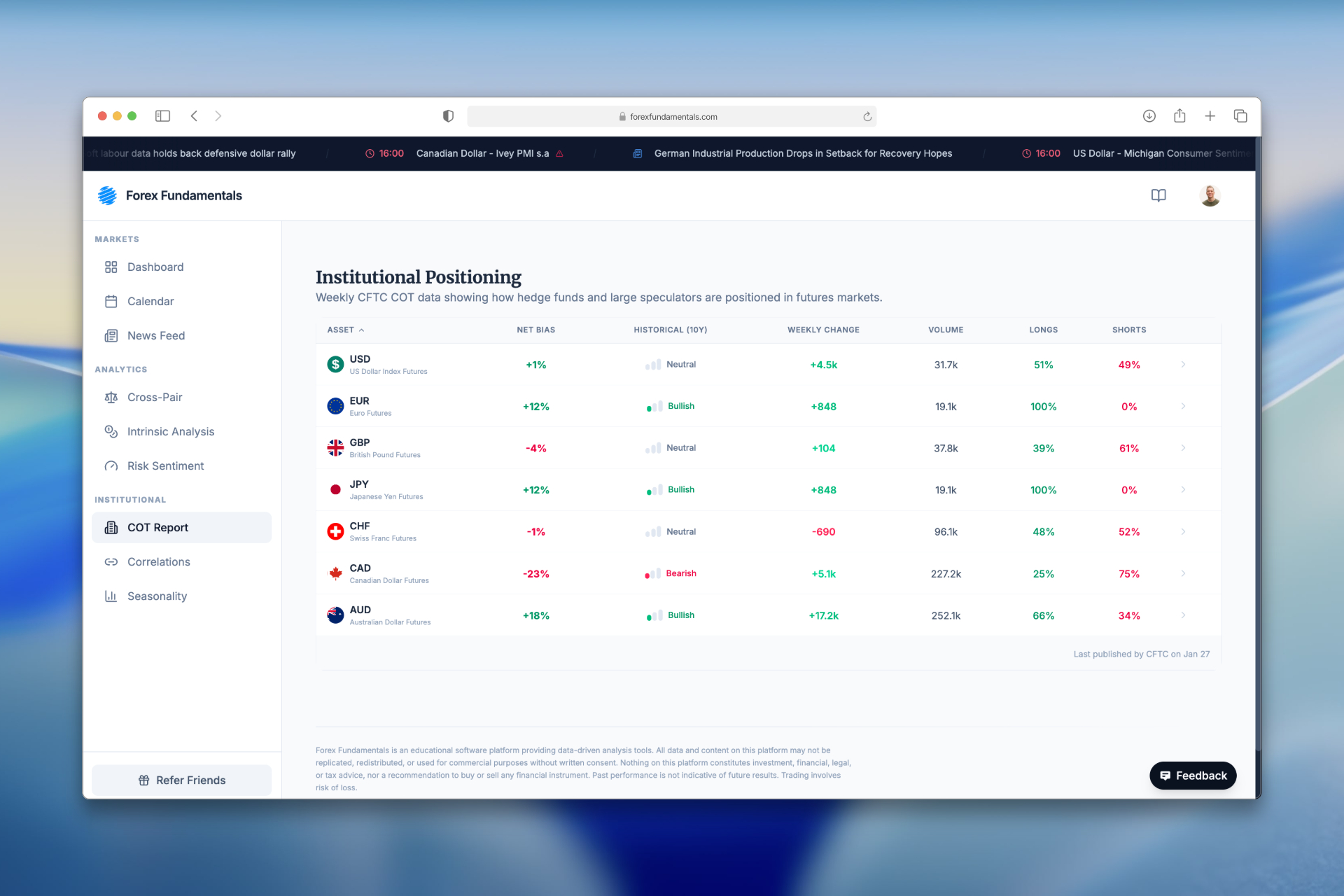The image size is (1344, 896).
Task: Sort the table by the ASCENDING ASSET column arrow
Action: point(361,330)
